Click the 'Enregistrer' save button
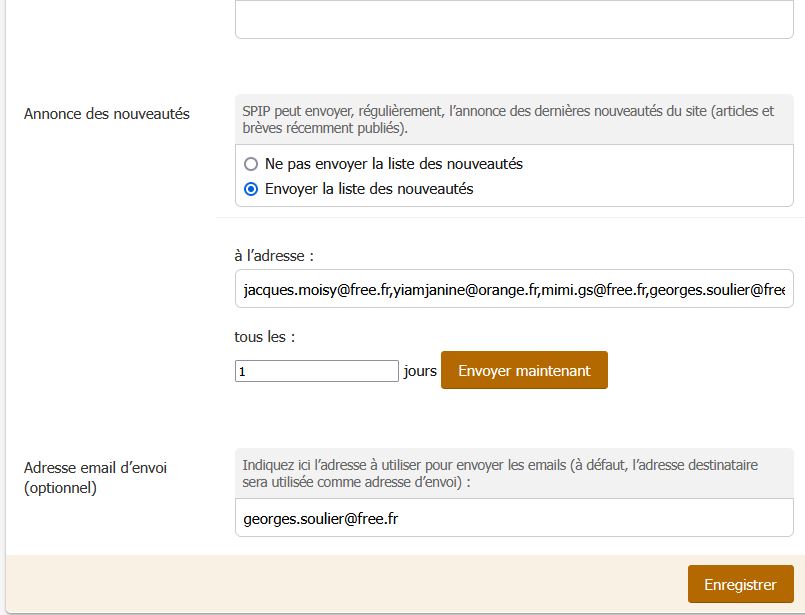Screen dimensions: 805x615 740,584
